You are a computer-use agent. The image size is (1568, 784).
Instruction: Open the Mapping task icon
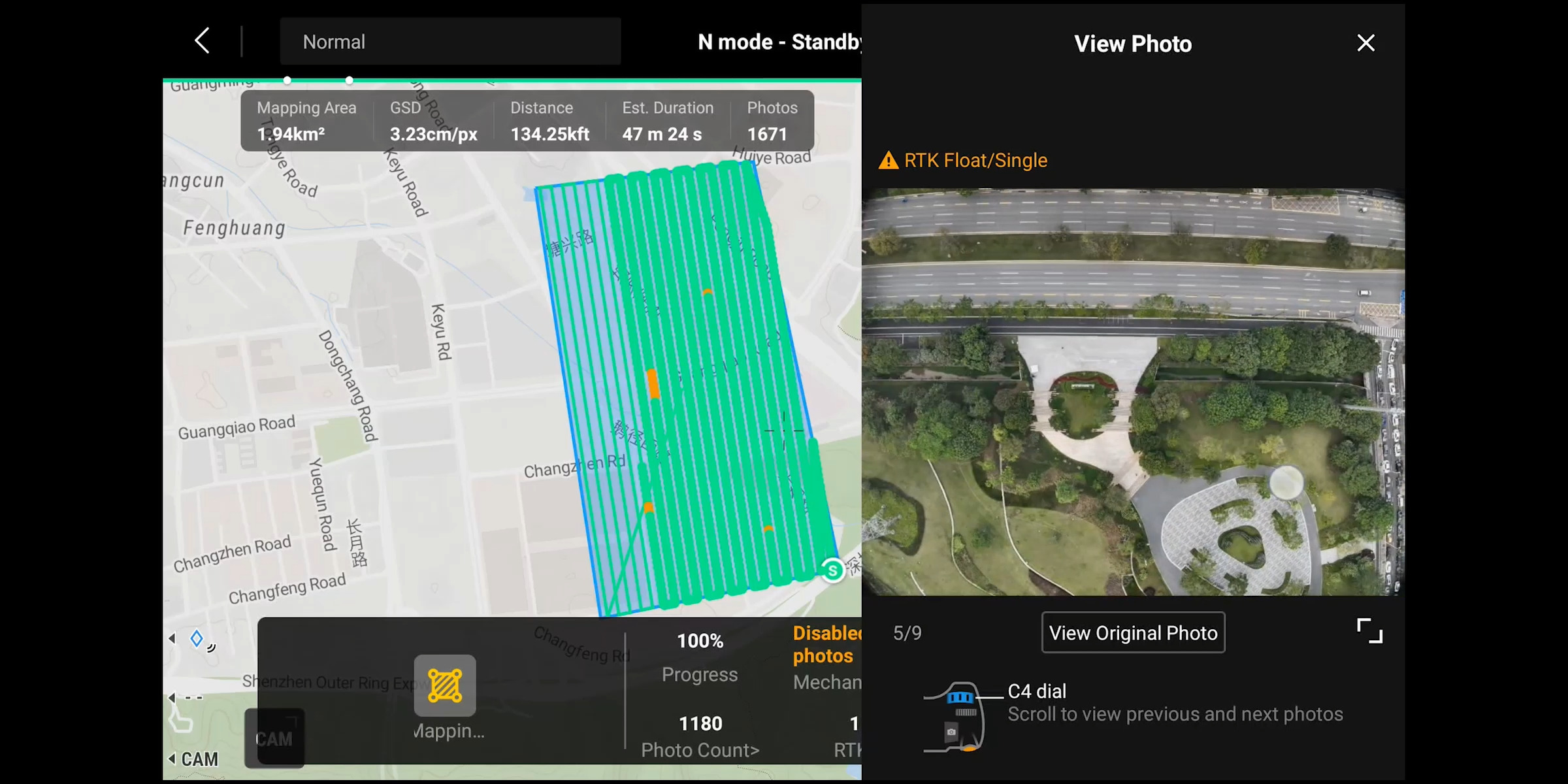(x=445, y=685)
